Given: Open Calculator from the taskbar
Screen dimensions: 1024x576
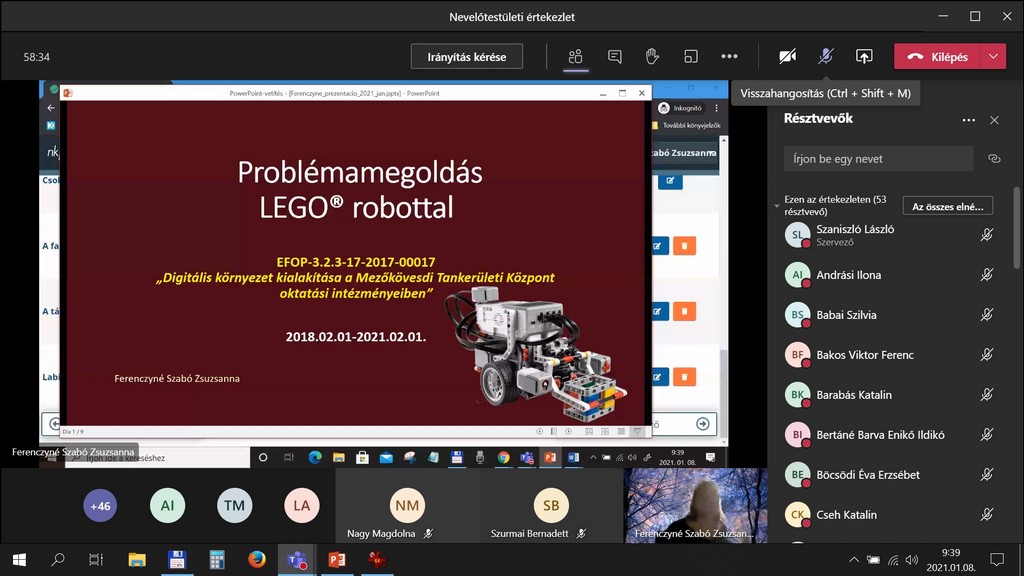Looking at the screenshot, I should click(217, 560).
